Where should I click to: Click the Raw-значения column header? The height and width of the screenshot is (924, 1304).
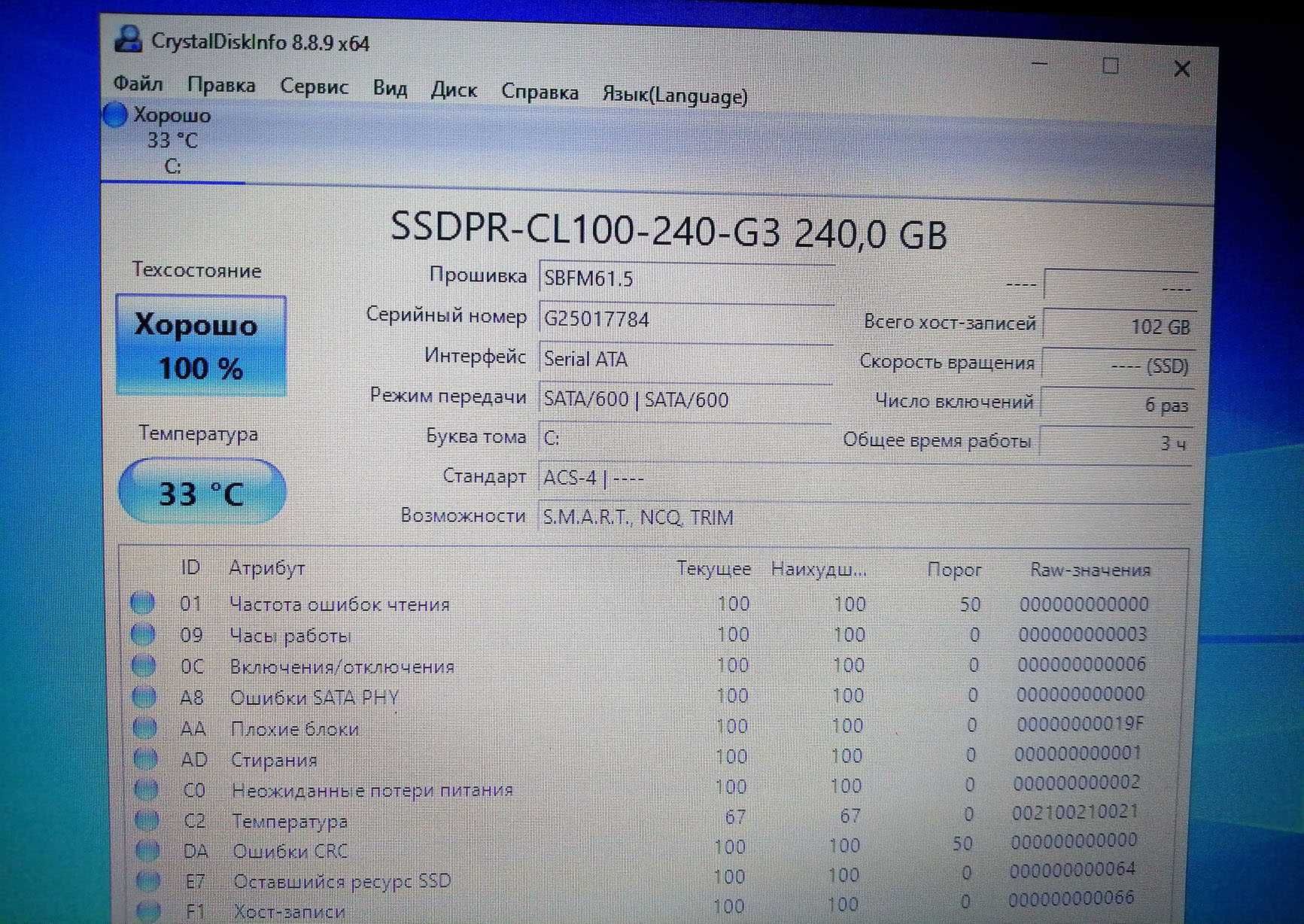1090,570
